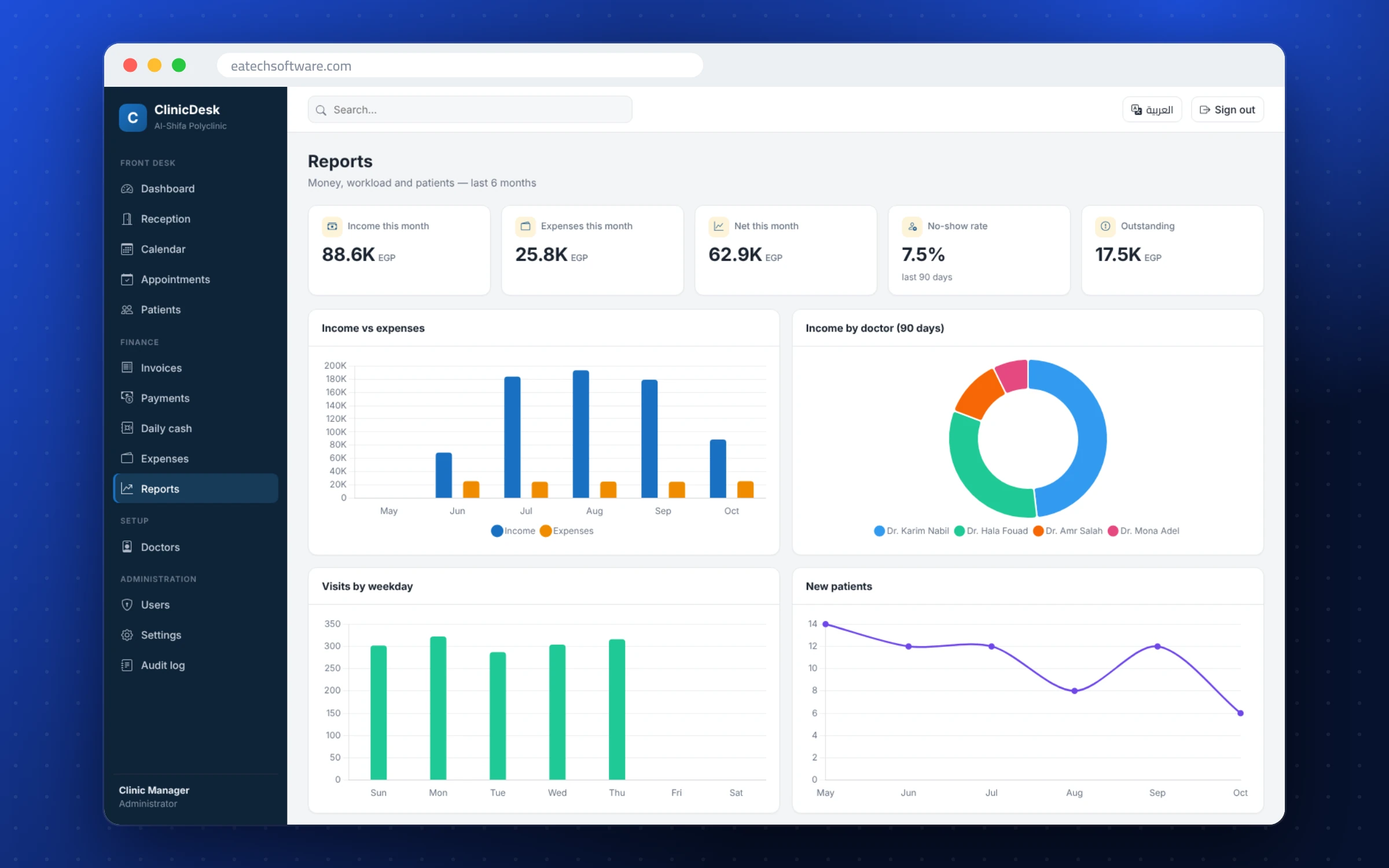1389x868 pixels.
Task: Click the Audit log icon
Action: click(127, 665)
